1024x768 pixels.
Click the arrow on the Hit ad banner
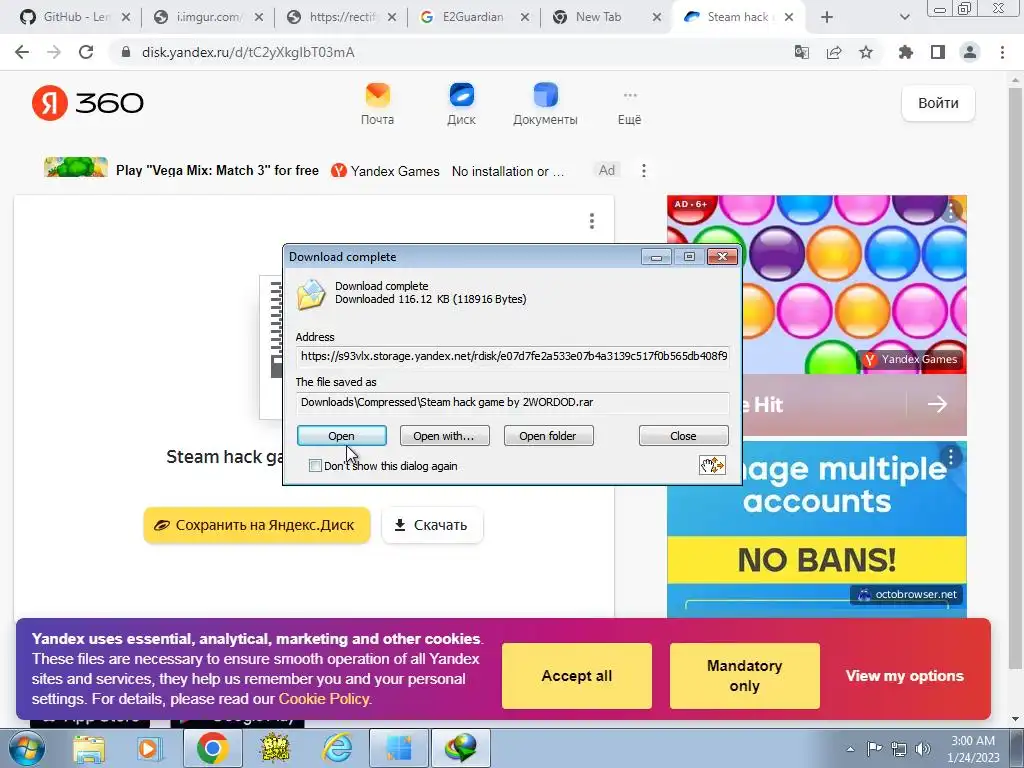point(937,404)
